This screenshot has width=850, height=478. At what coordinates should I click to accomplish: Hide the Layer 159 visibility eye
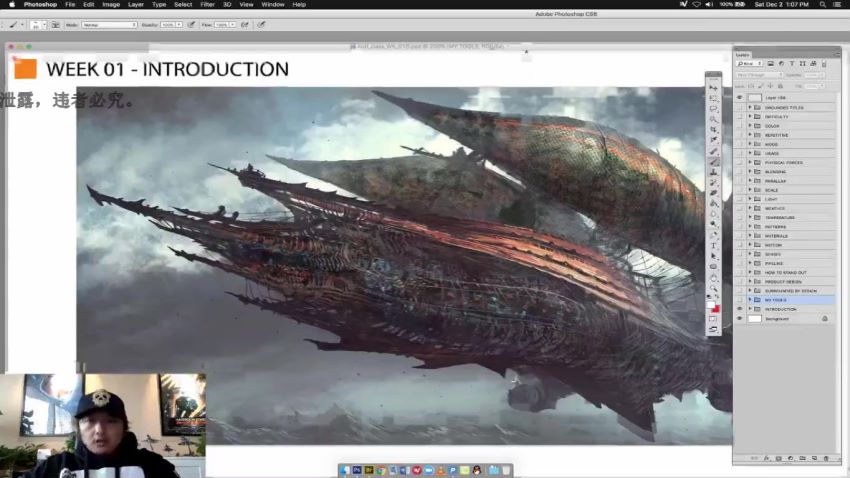click(x=739, y=98)
